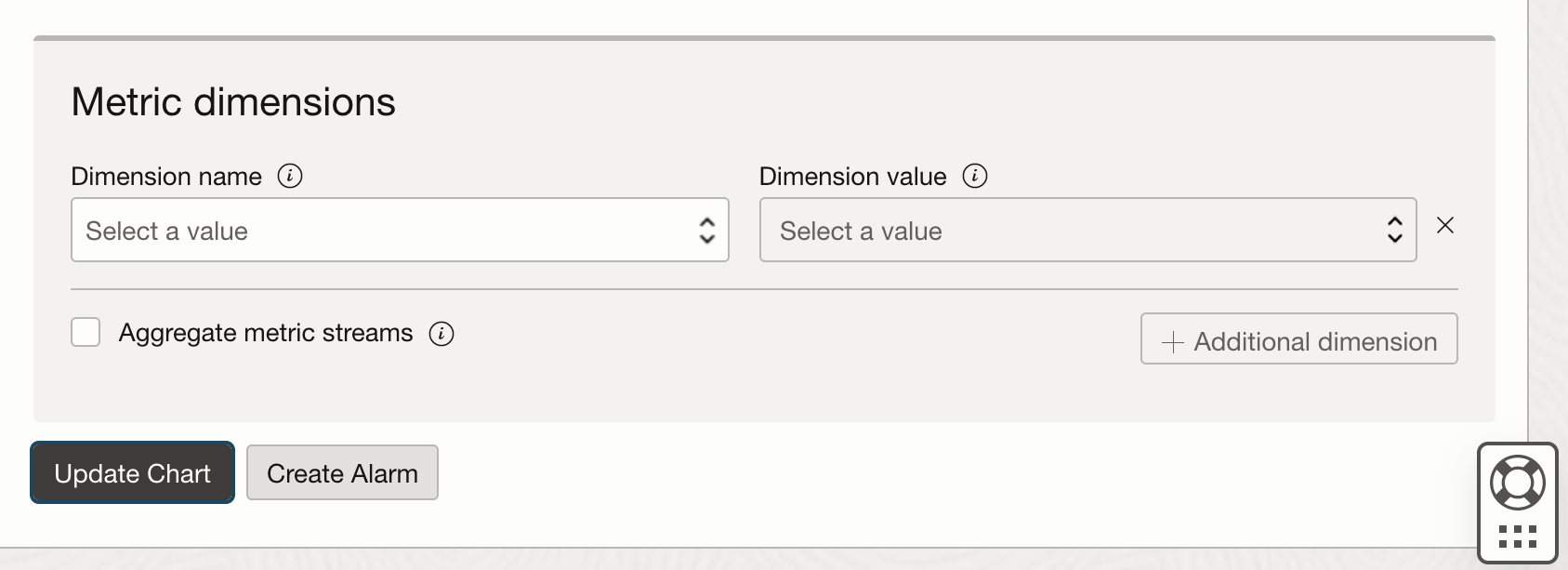Image resolution: width=1568 pixels, height=570 pixels.
Task: Click the dots grid under the help icon
Action: click(1517, 537)
